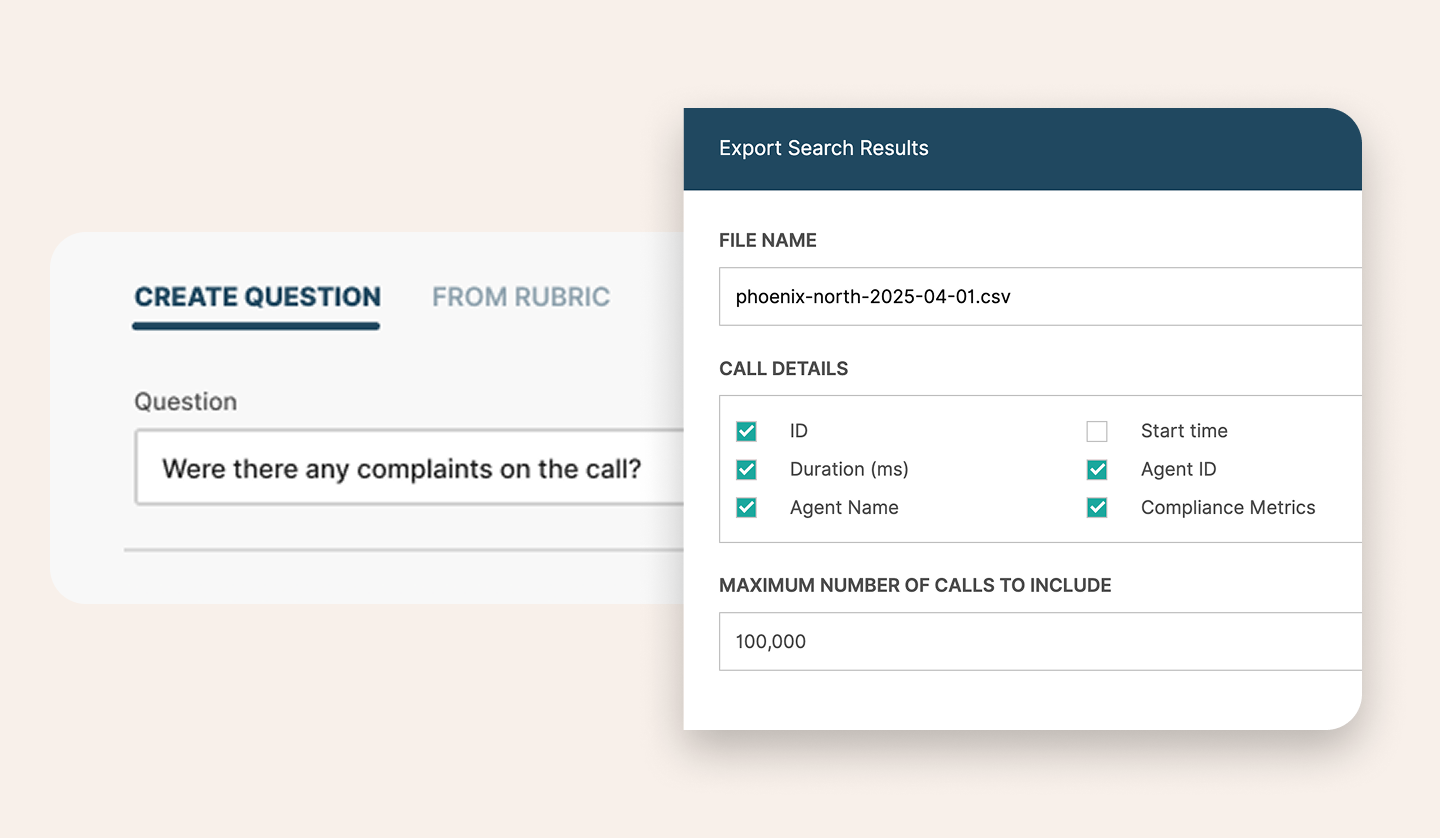Click the CALL DETAILS heading
The image size is (1440, 838).
784,368
